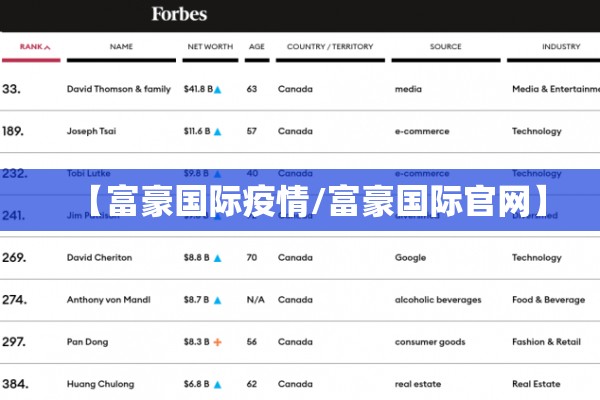Click Joseph Tsai's age value 57
The height and width of the screenshot is (400, 600).
coord(251,131)
